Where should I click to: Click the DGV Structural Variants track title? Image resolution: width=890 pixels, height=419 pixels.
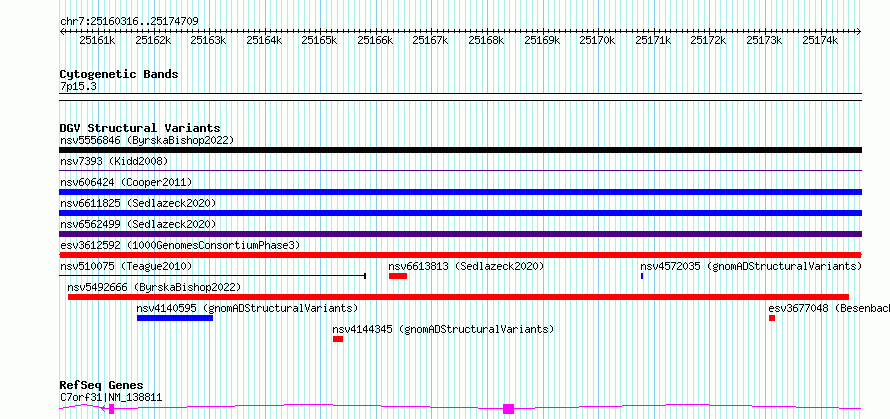coord(140,128)
